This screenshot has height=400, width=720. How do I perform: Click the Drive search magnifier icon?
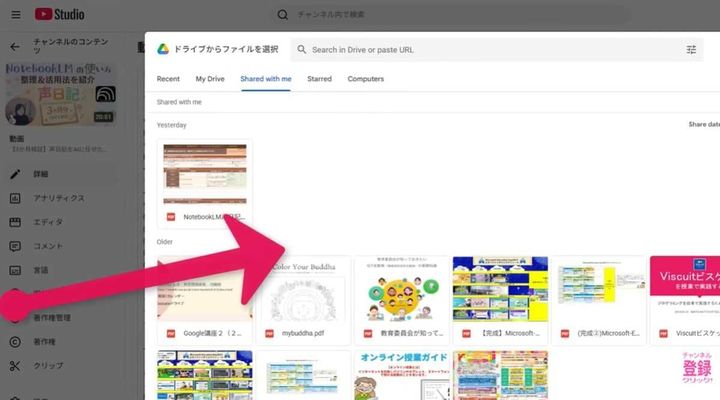(302, 50)
